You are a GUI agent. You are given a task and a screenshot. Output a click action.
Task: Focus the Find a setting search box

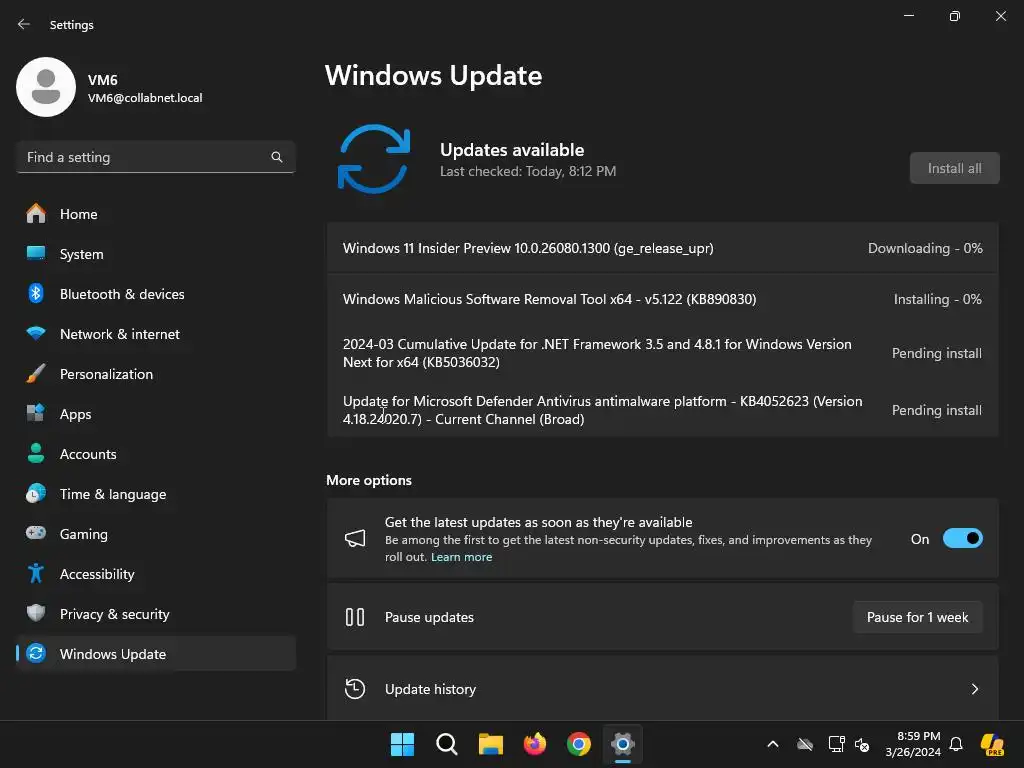coord(156,157)
